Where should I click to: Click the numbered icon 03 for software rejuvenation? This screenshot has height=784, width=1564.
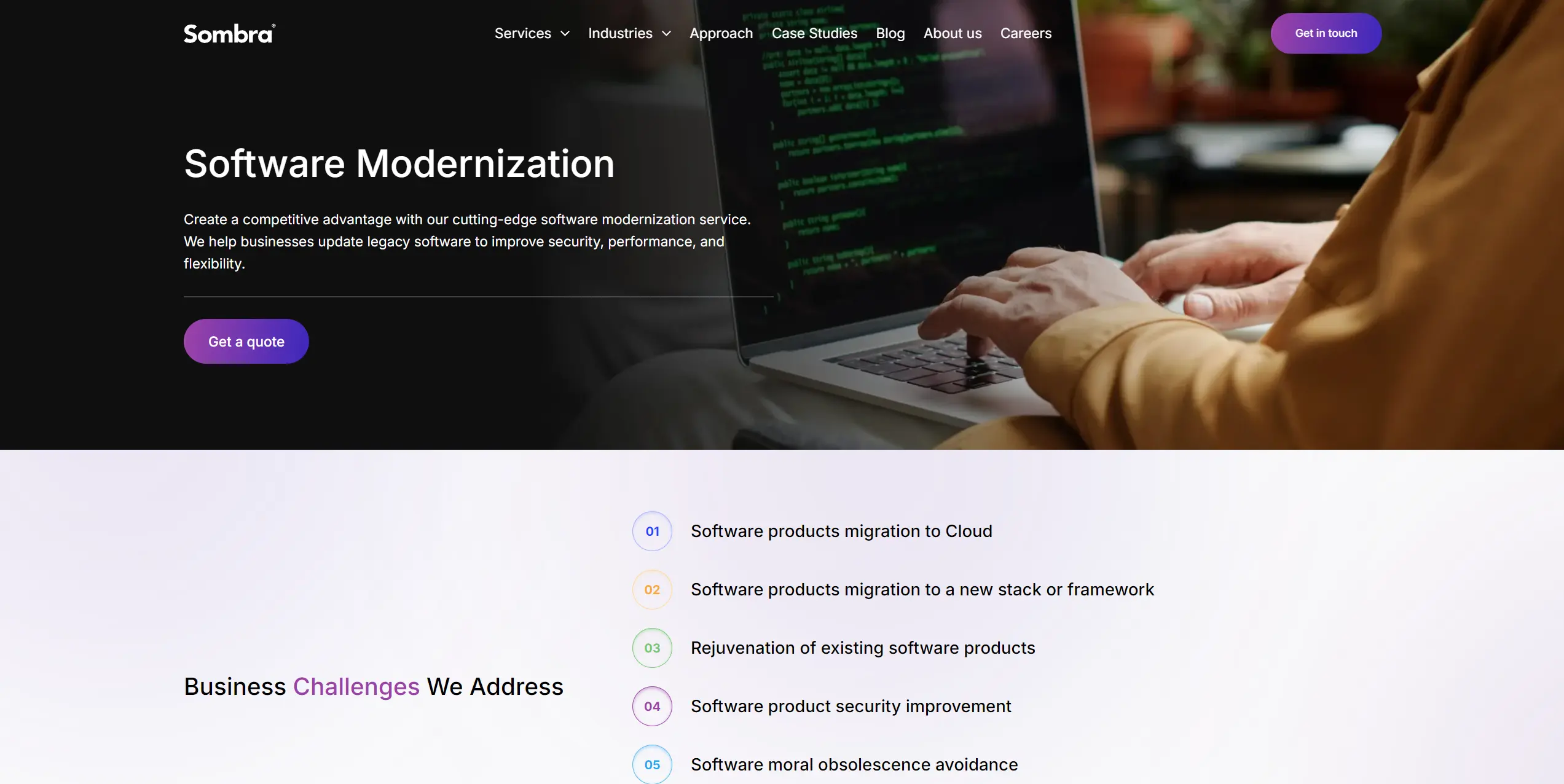[x=652, y=648]
